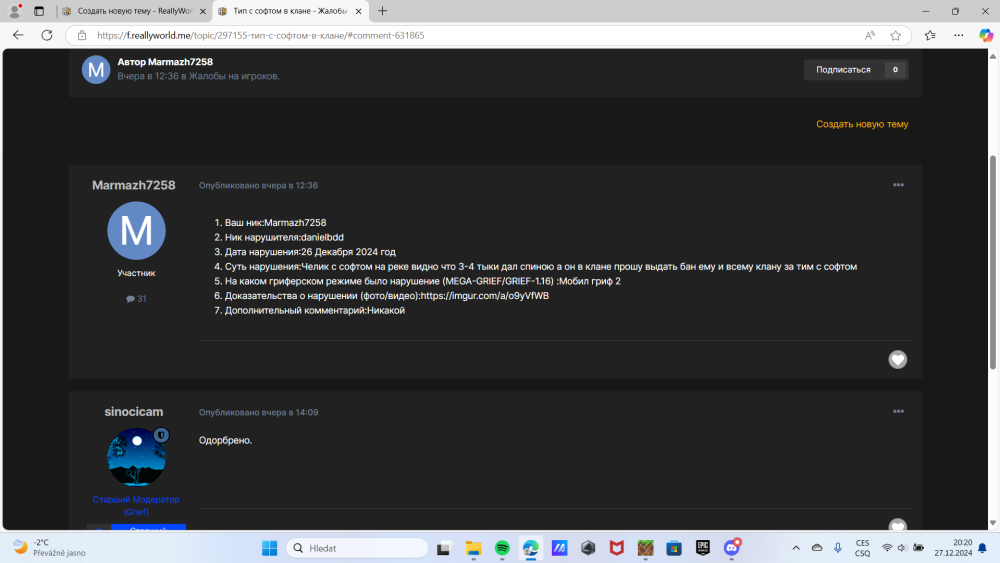This screenshot has height=563, width=1000.
Task: Click the 'Старший Модератор (Grief)' role label
Action: pos(136,506)
